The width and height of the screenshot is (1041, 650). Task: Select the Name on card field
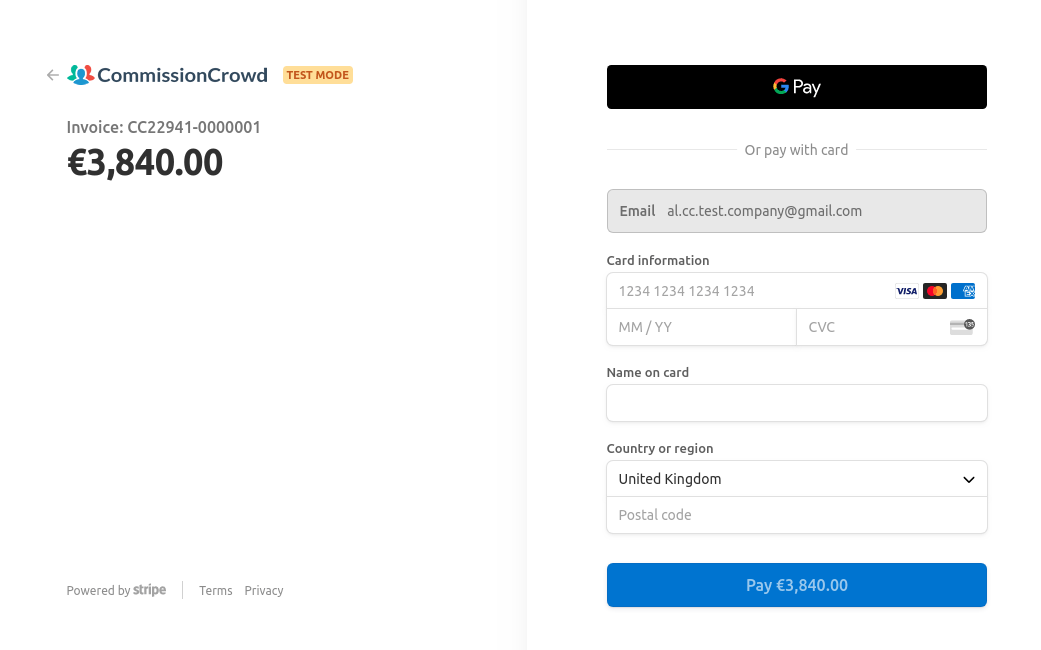pyautogui.click(x=796, y=403)
